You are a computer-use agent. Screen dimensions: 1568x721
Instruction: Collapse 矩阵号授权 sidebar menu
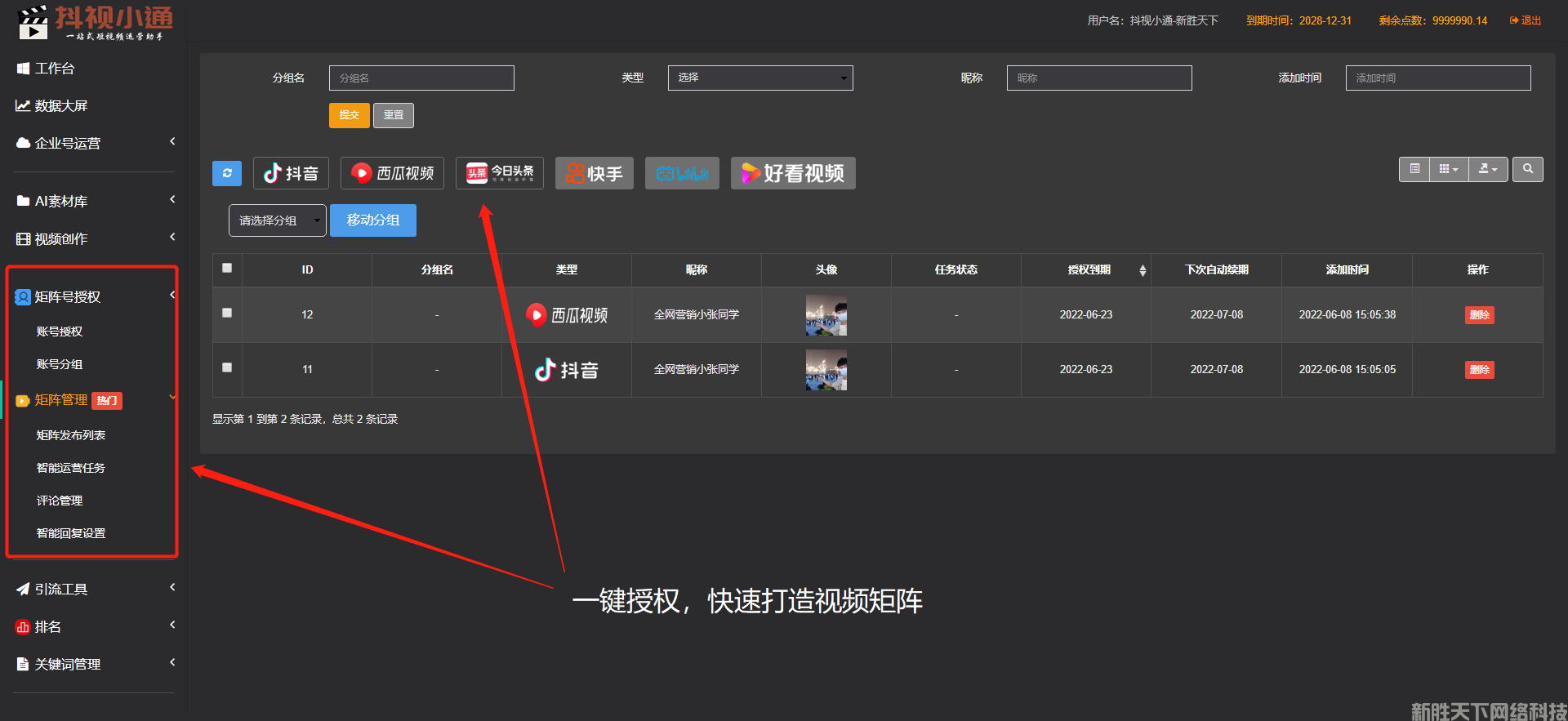point(94,296)
